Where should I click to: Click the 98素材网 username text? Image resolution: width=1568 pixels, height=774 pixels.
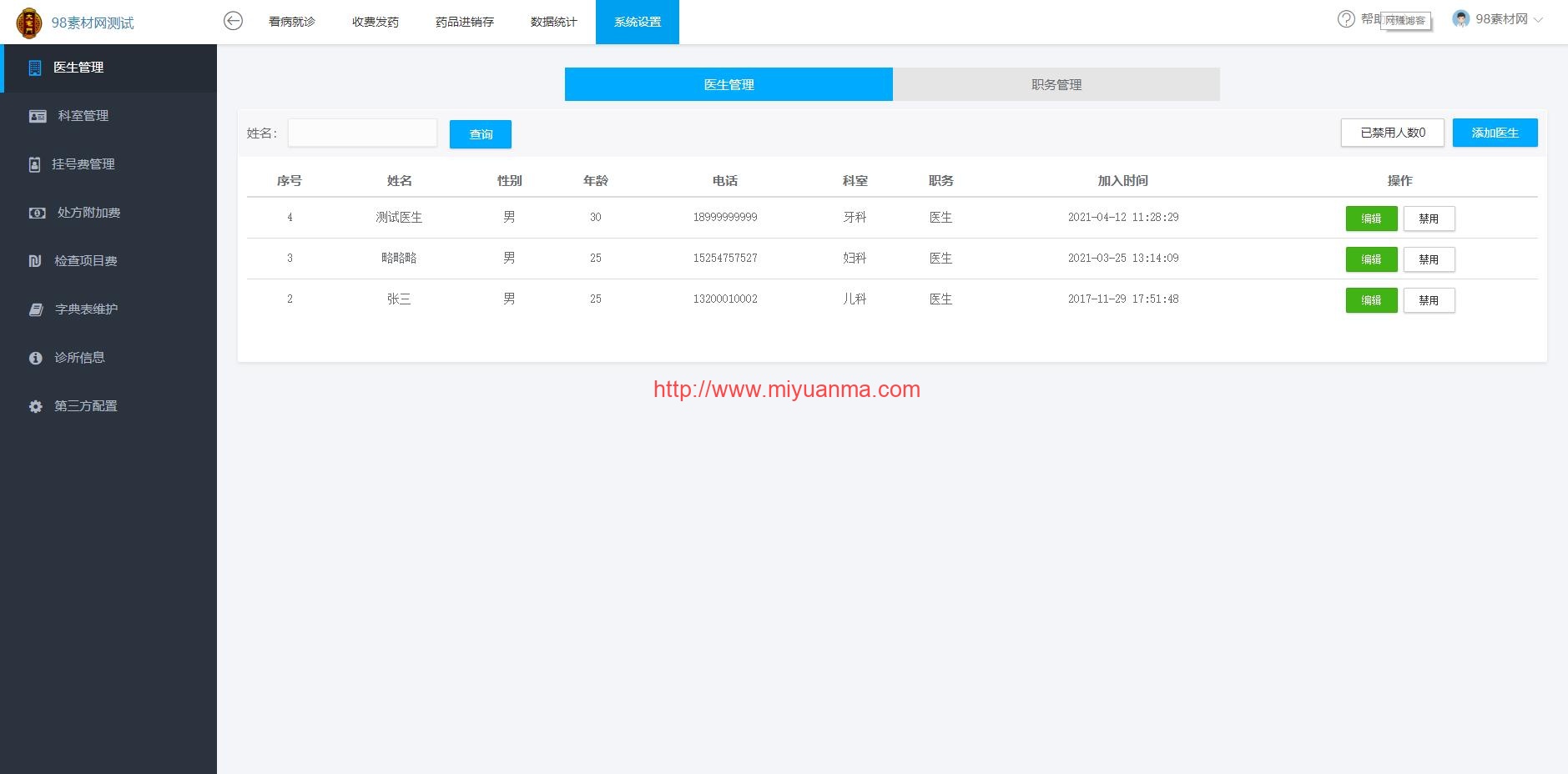[1501, 19]
